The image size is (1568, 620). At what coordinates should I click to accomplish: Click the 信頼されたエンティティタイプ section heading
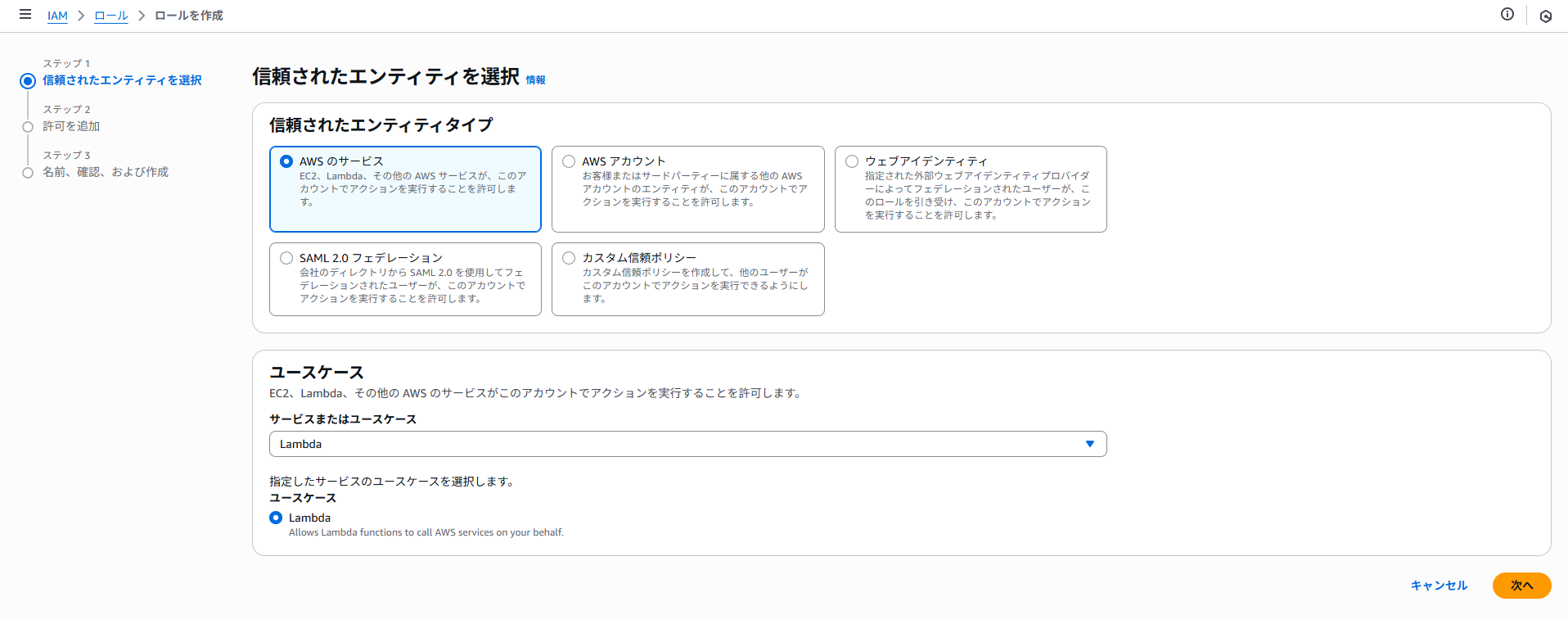(381, 124)
